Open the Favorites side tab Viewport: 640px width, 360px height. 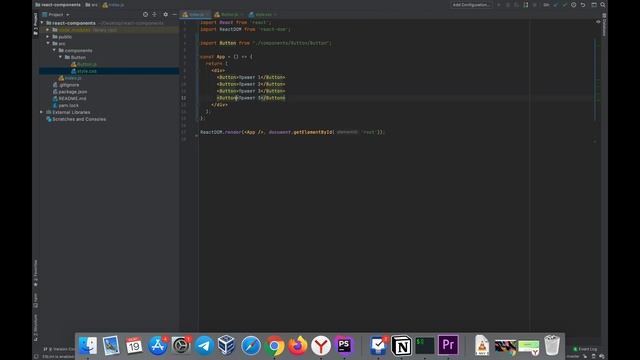(36, 273)
